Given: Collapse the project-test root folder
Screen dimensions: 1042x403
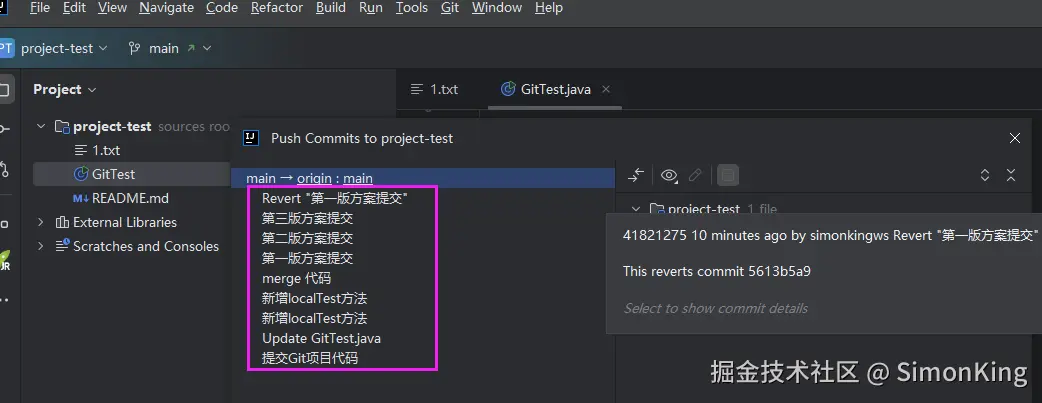Looking at the screenshot, I should pos(41,127).
